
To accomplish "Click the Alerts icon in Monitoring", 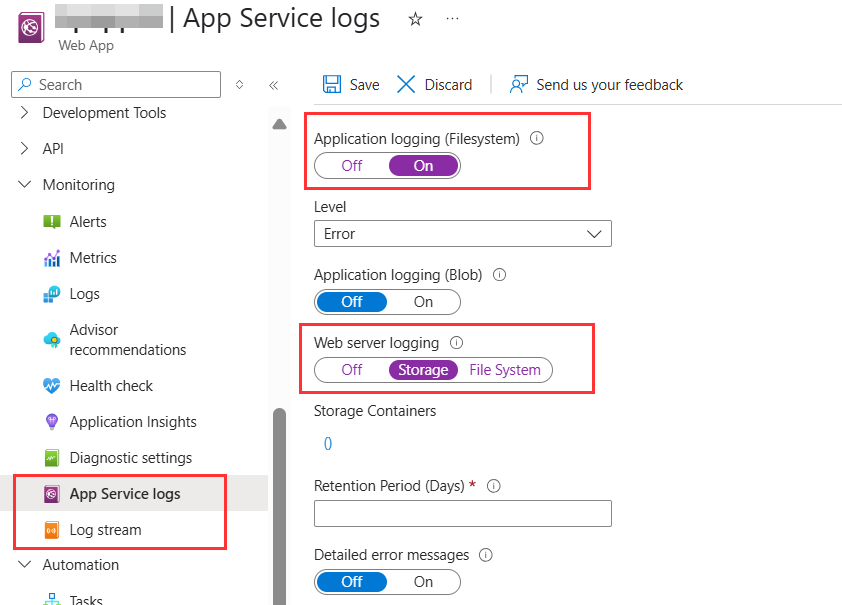I will [52, 222].
